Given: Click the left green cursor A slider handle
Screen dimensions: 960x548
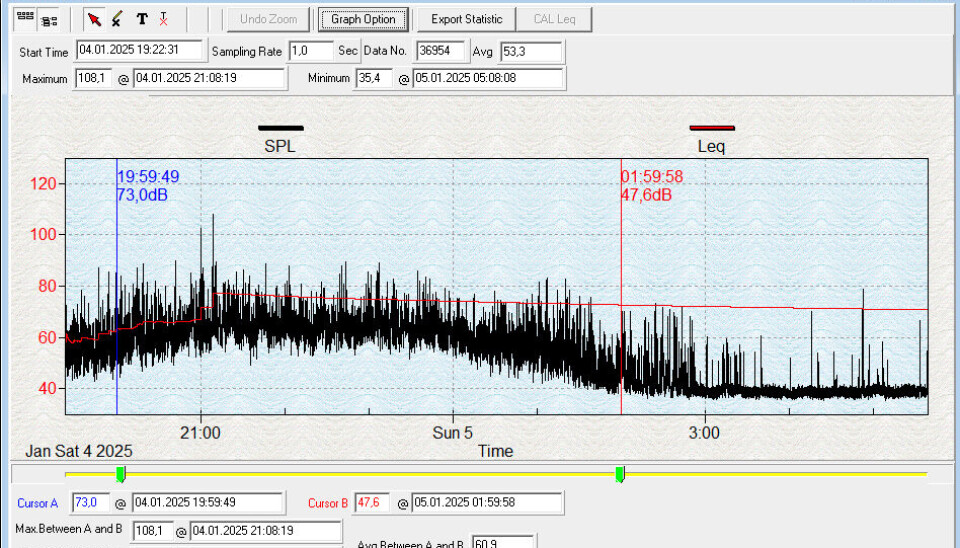Looking at the screenshot, I should (121, 473).
